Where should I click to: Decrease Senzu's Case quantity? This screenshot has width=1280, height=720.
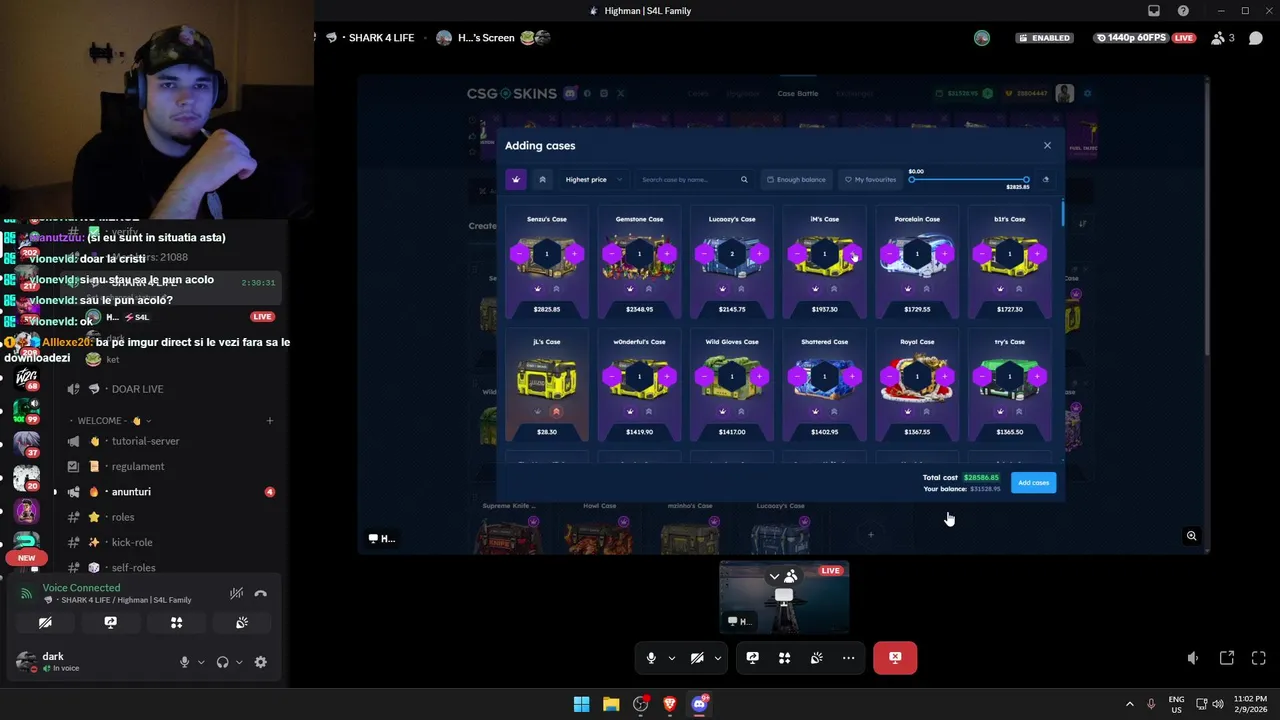click(519, 254)
